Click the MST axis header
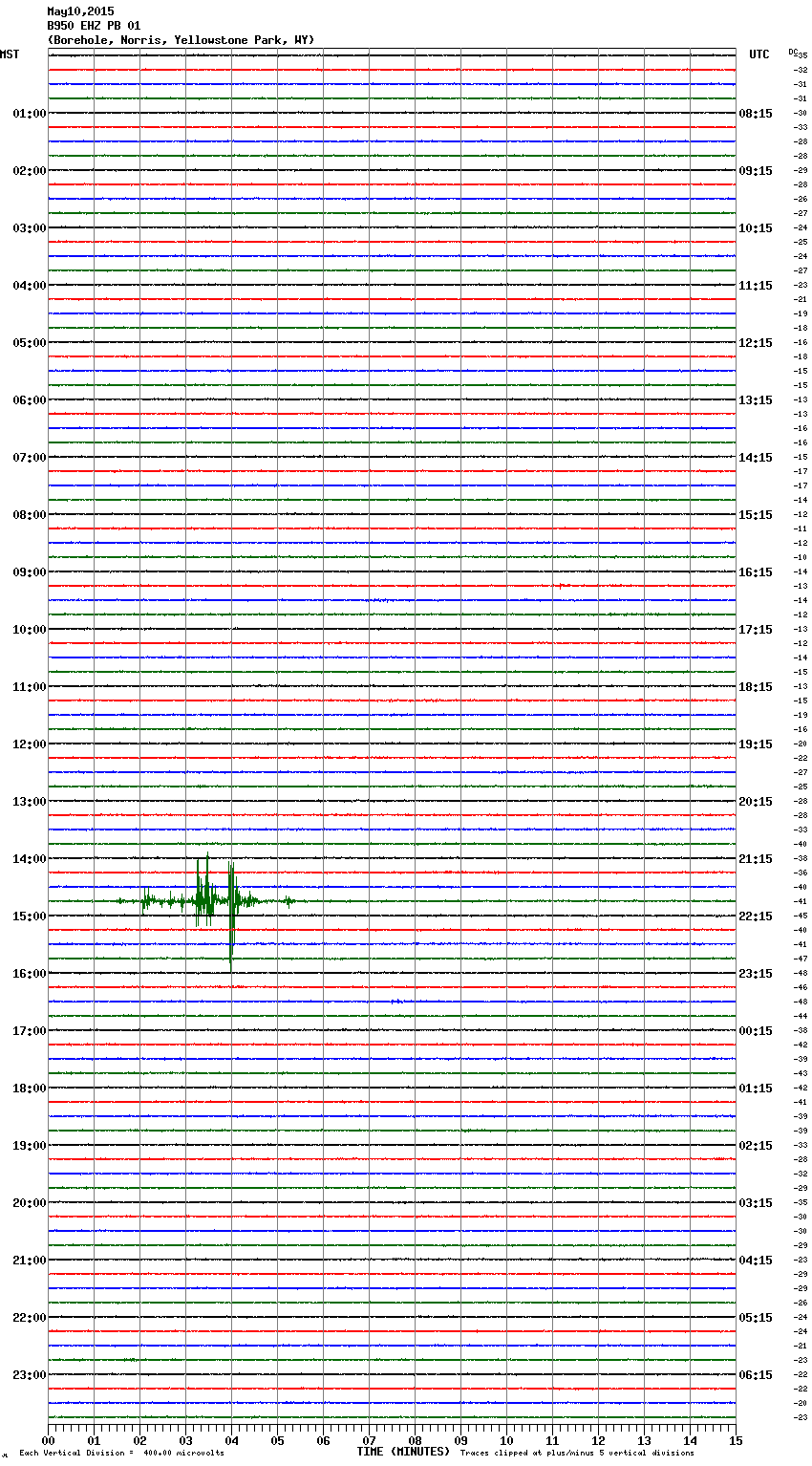This screenshot has width=812, height=1466. point(10,54)
